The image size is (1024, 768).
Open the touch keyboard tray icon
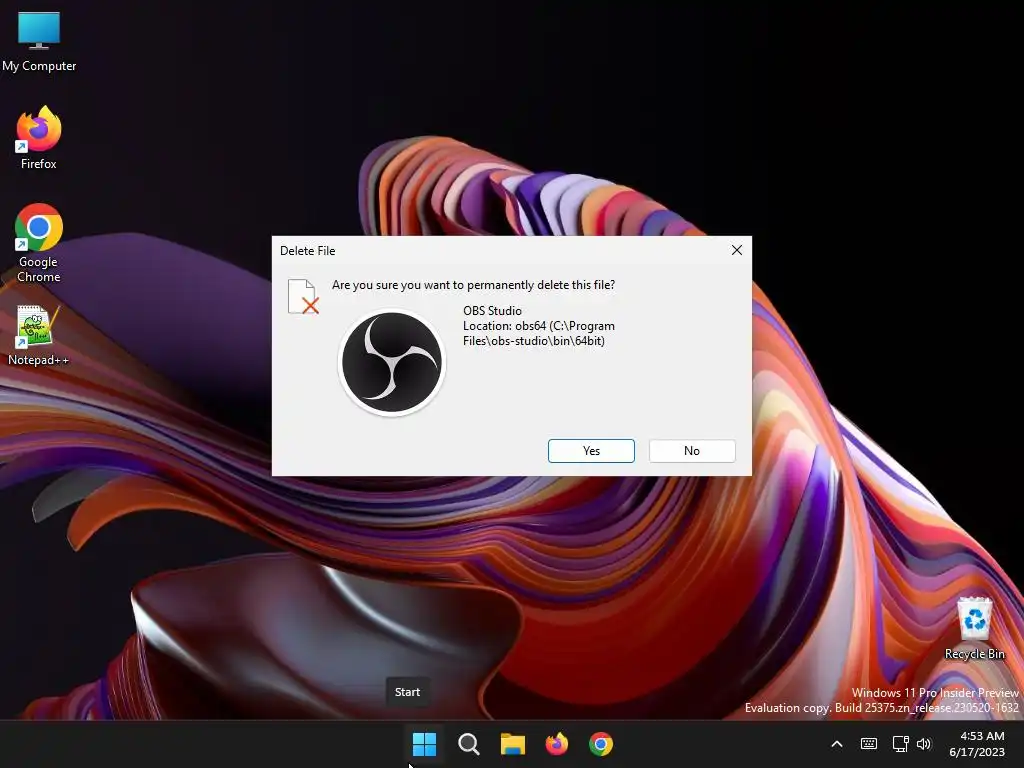[869, 744]
